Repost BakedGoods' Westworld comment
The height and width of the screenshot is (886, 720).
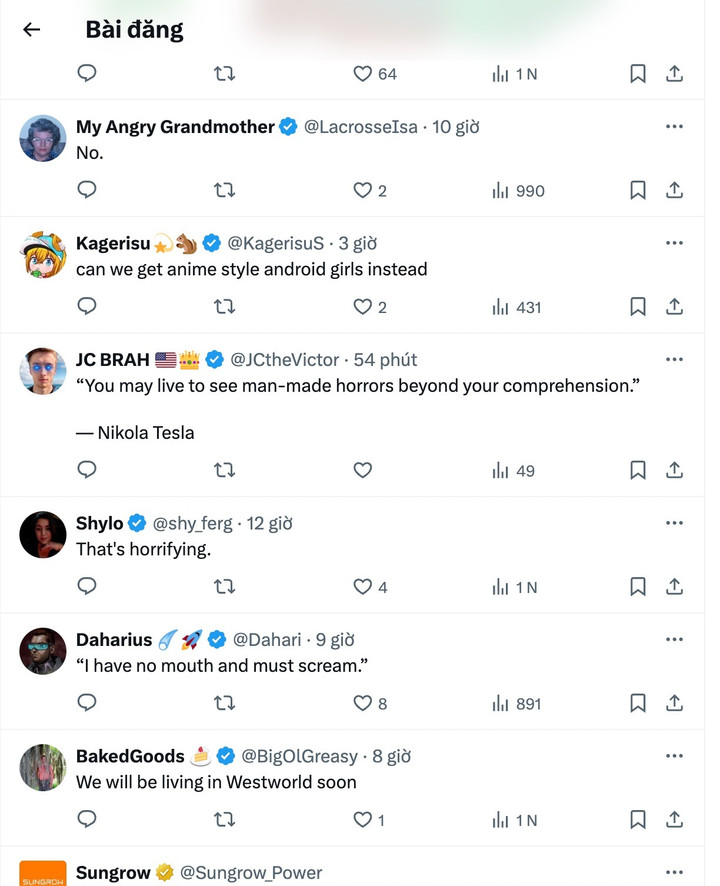point(225,820)
